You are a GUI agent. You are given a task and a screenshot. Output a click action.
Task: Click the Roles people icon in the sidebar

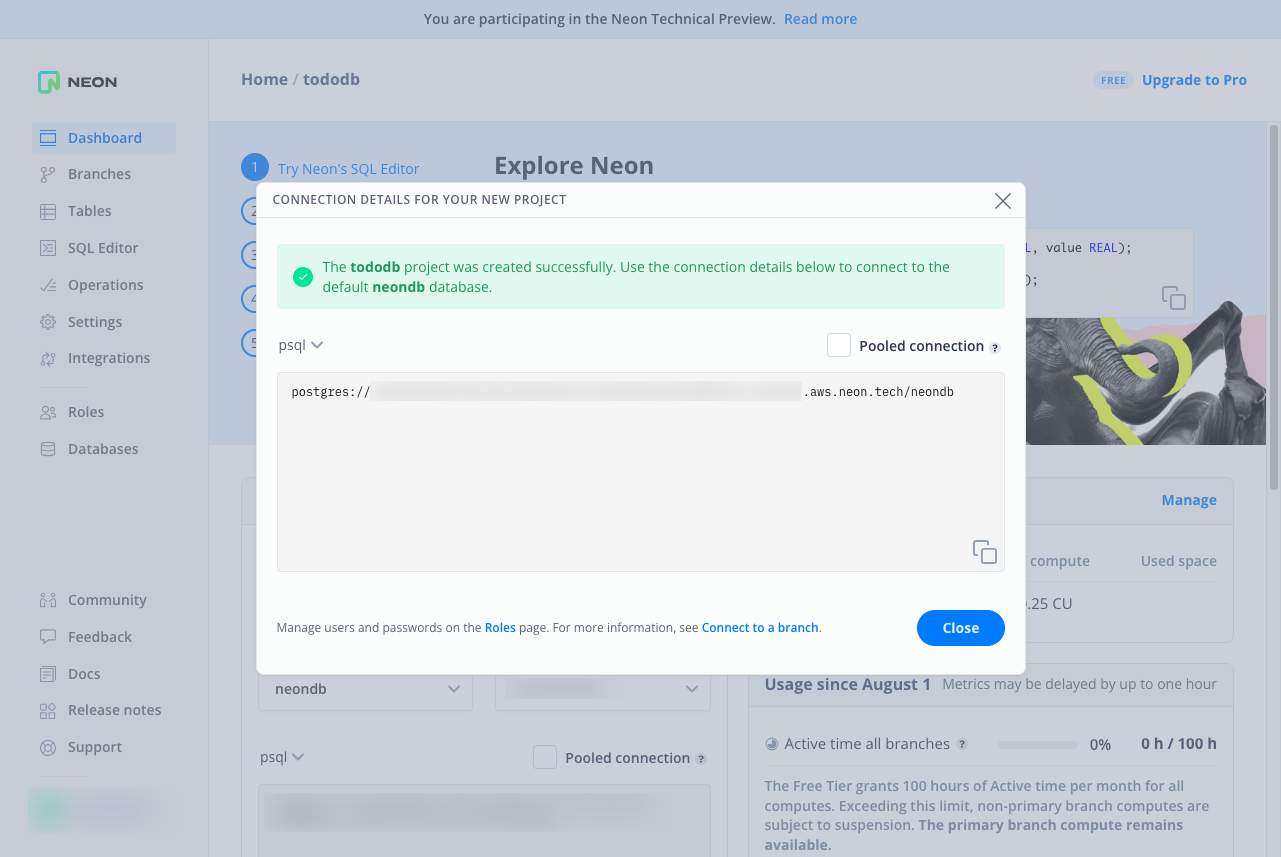click(48, 412)
